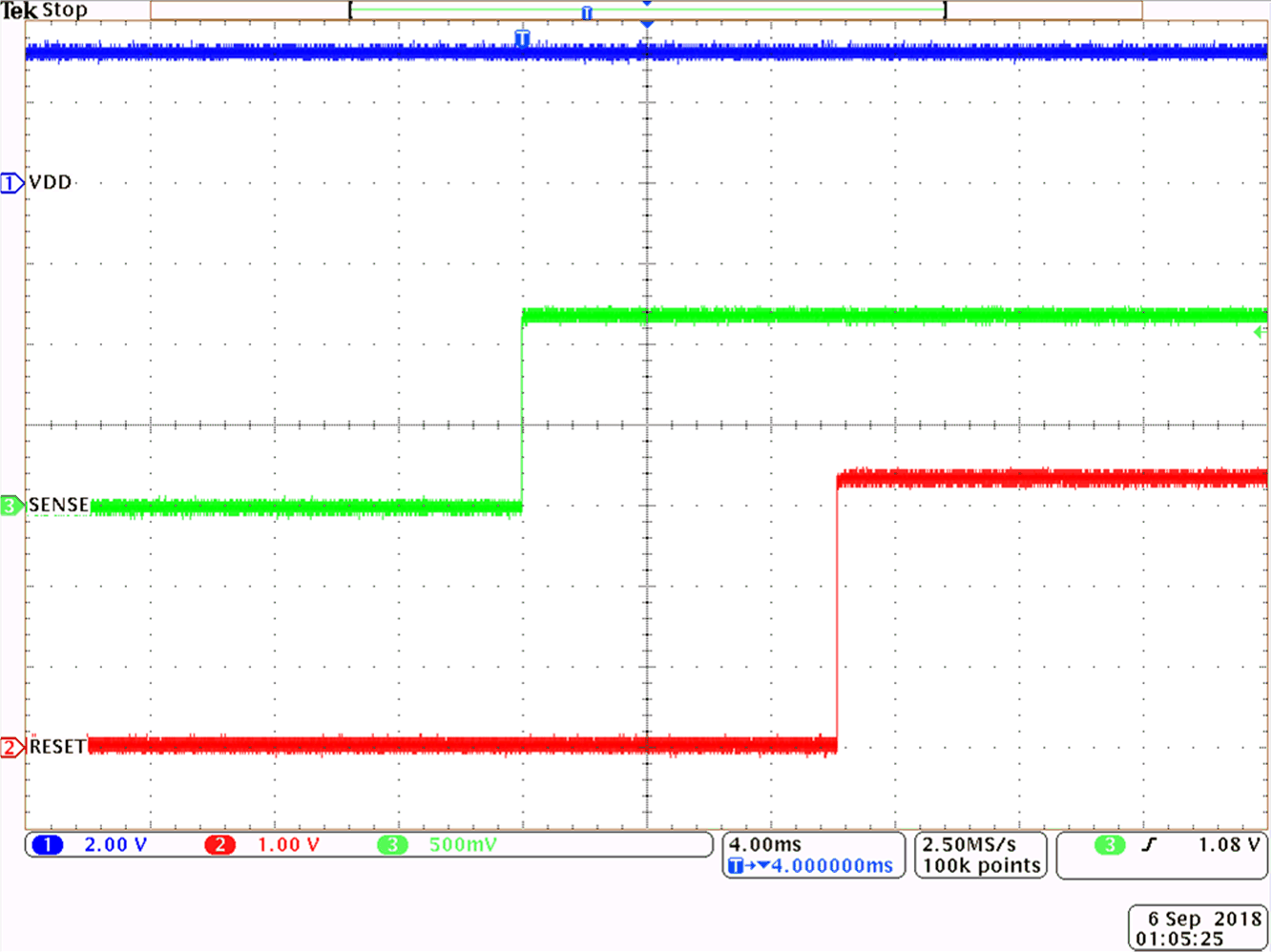This screenshot has width=1272, height=952.
Task: Click the blue T trigger position marker
Action: [x=521, y=37]
